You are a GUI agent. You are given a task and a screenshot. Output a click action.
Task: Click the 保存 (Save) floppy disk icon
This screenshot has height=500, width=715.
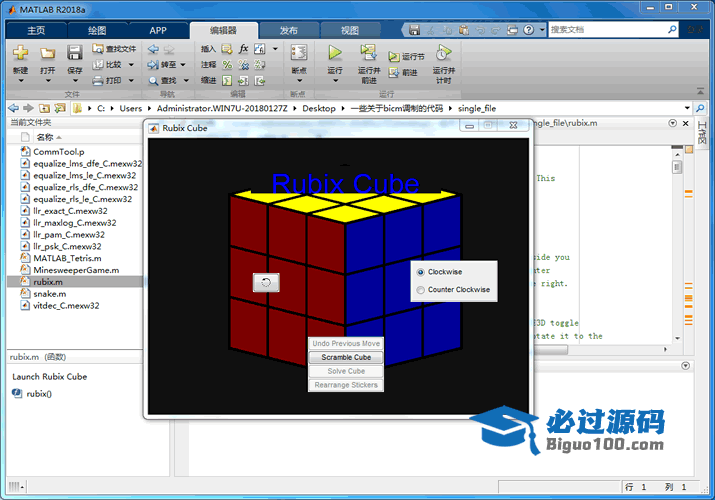point(74,52)
